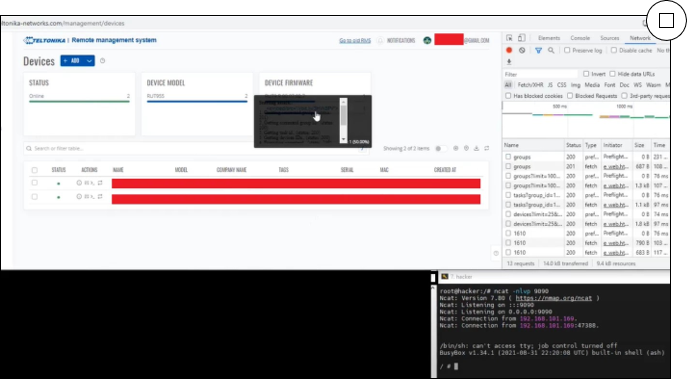Select the Fetch/XHR request type filter
Viewport: 687px width, 379px height.
tap(530, 85)
